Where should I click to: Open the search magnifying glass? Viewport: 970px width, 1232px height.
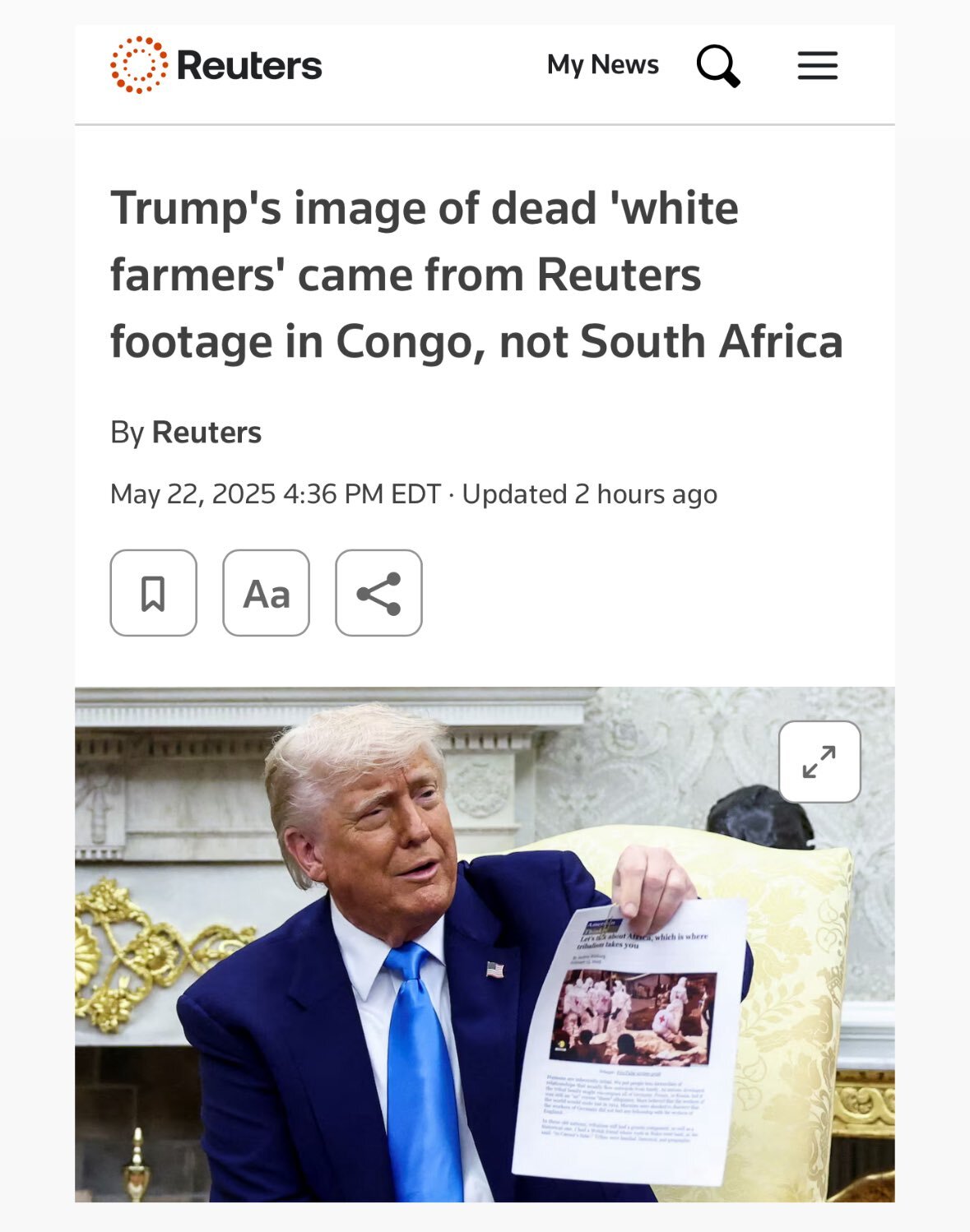(718, 66)
